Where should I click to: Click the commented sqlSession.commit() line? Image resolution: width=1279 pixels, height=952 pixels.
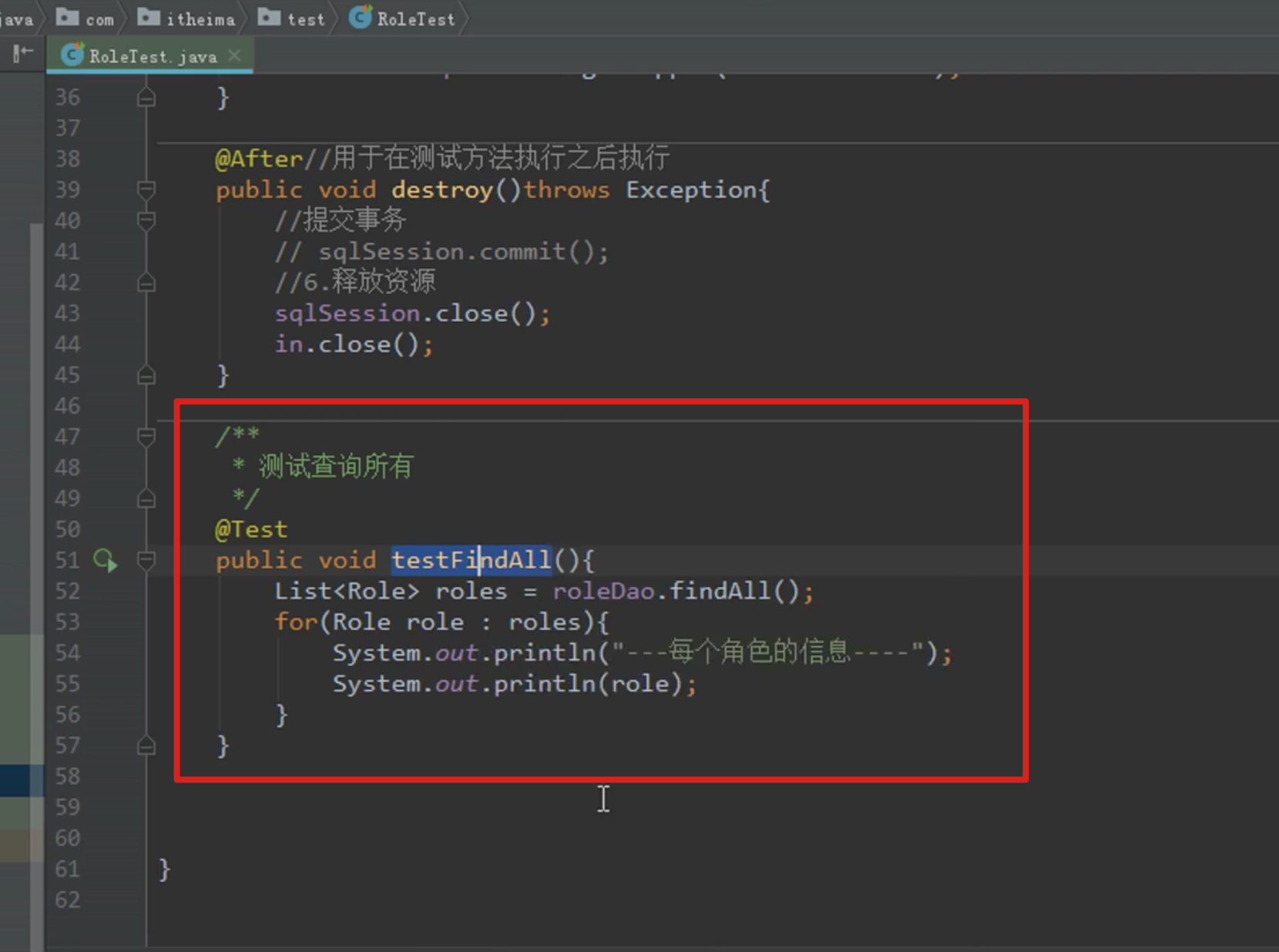[441, 252]
